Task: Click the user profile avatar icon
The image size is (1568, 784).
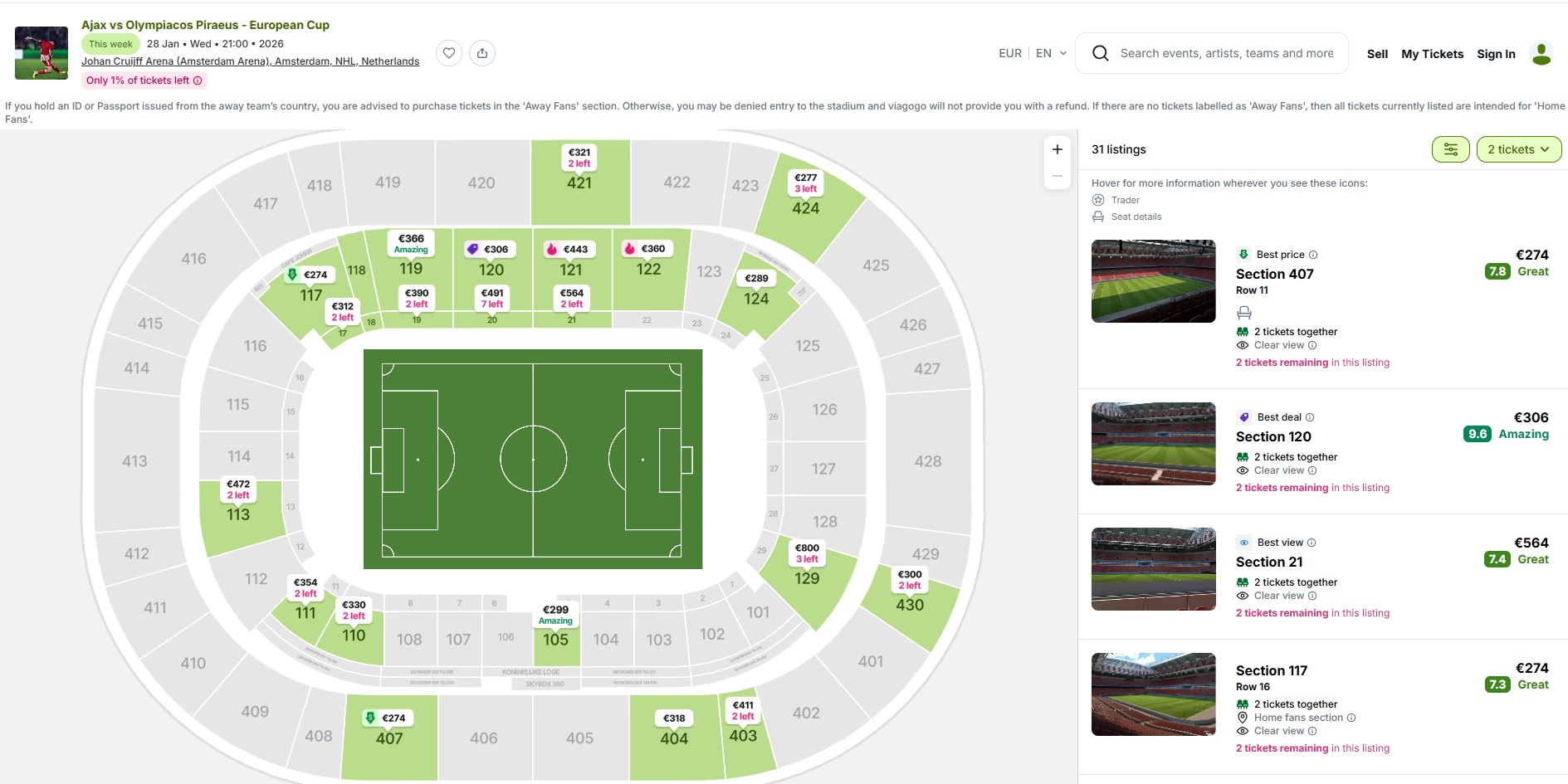Action: point(1541,54)
